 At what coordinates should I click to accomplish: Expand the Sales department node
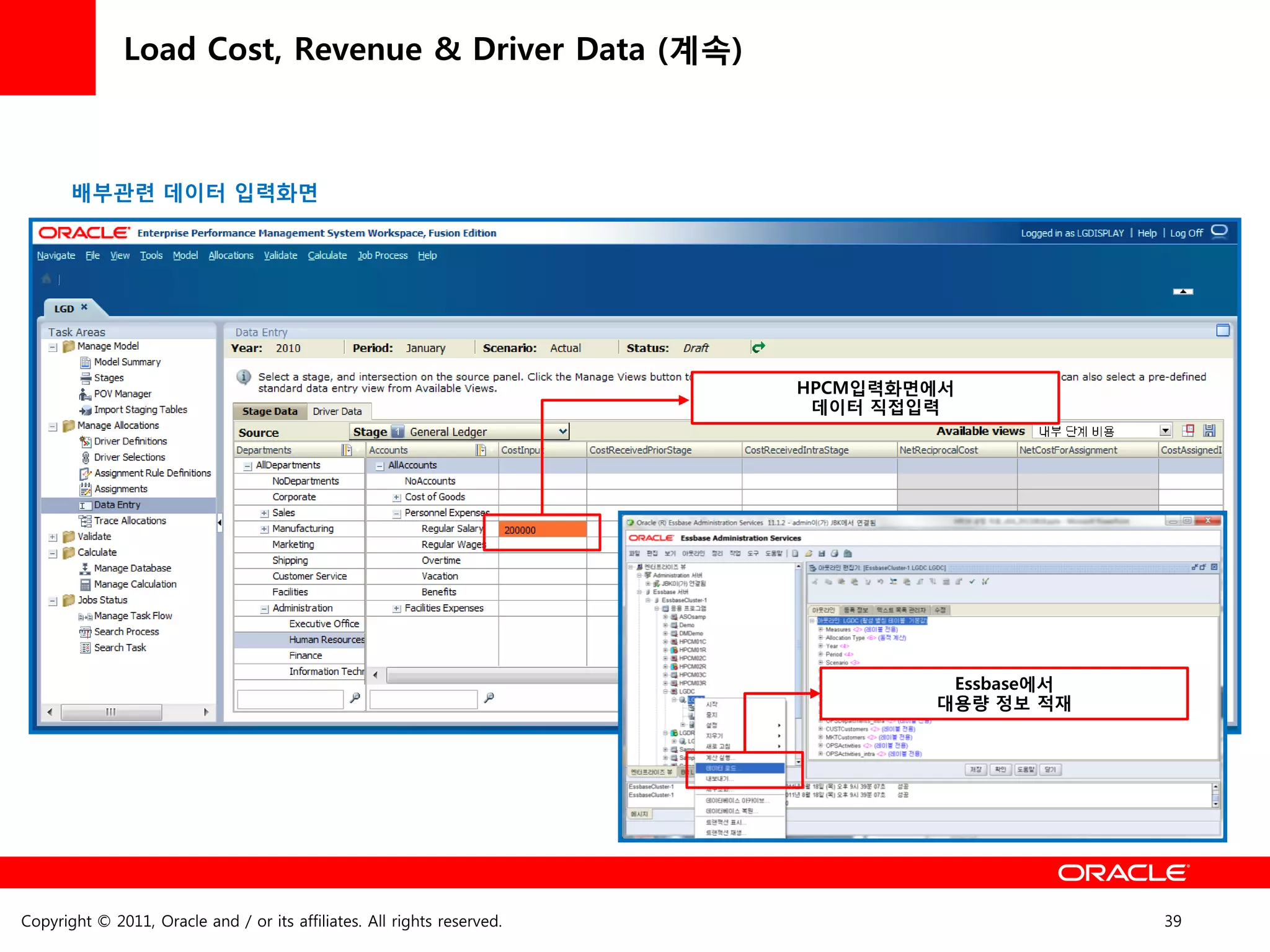(x=265, y=513)
